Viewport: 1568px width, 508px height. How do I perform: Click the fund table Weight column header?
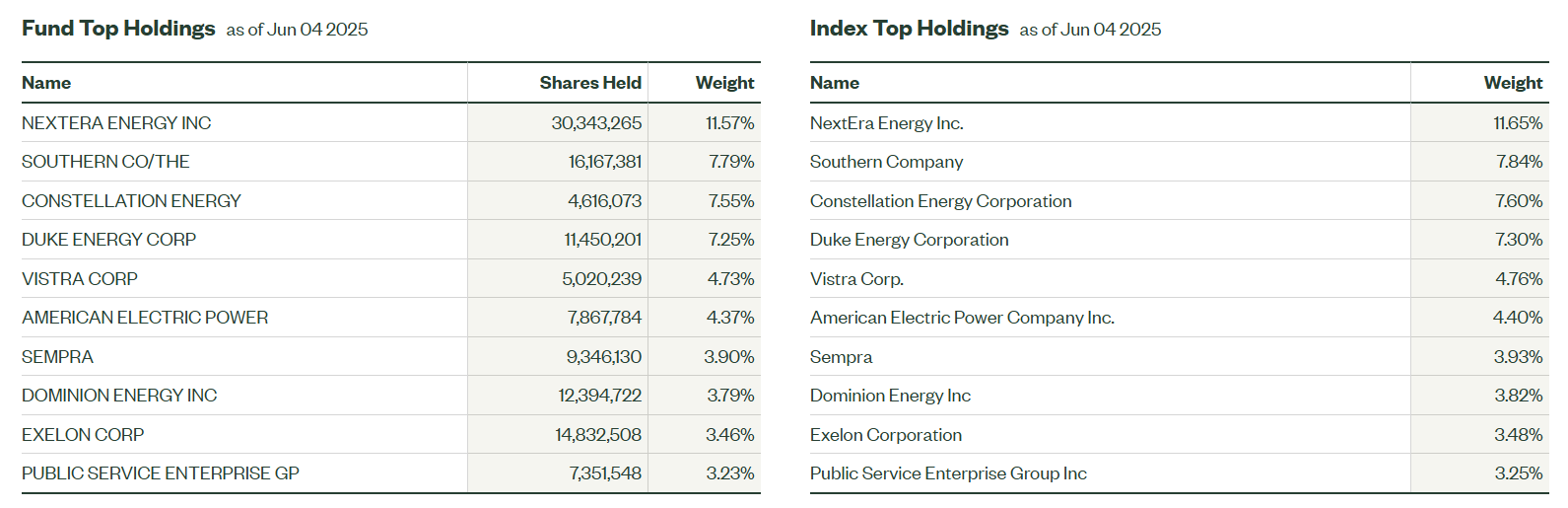click(x=724, y=83)
